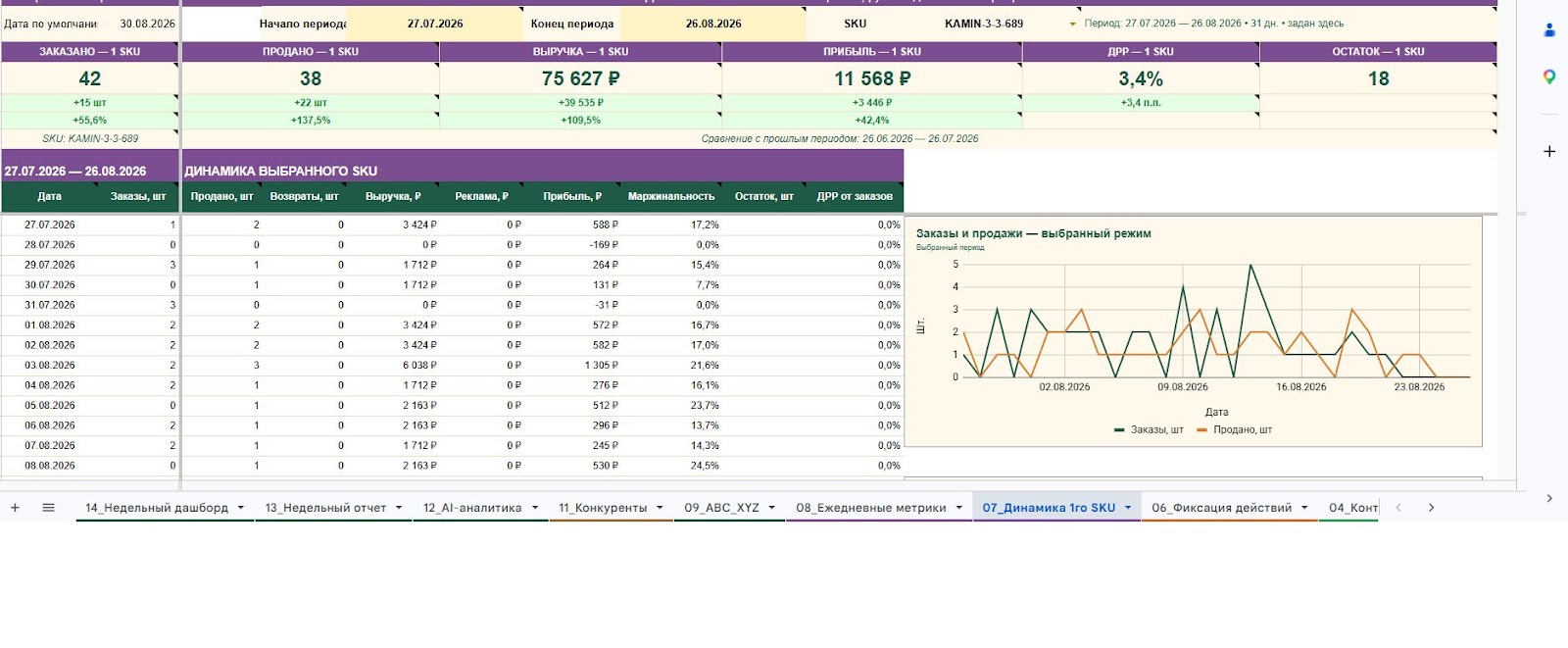
Task: Select the sold total value 38
Action: coord(311,78)
